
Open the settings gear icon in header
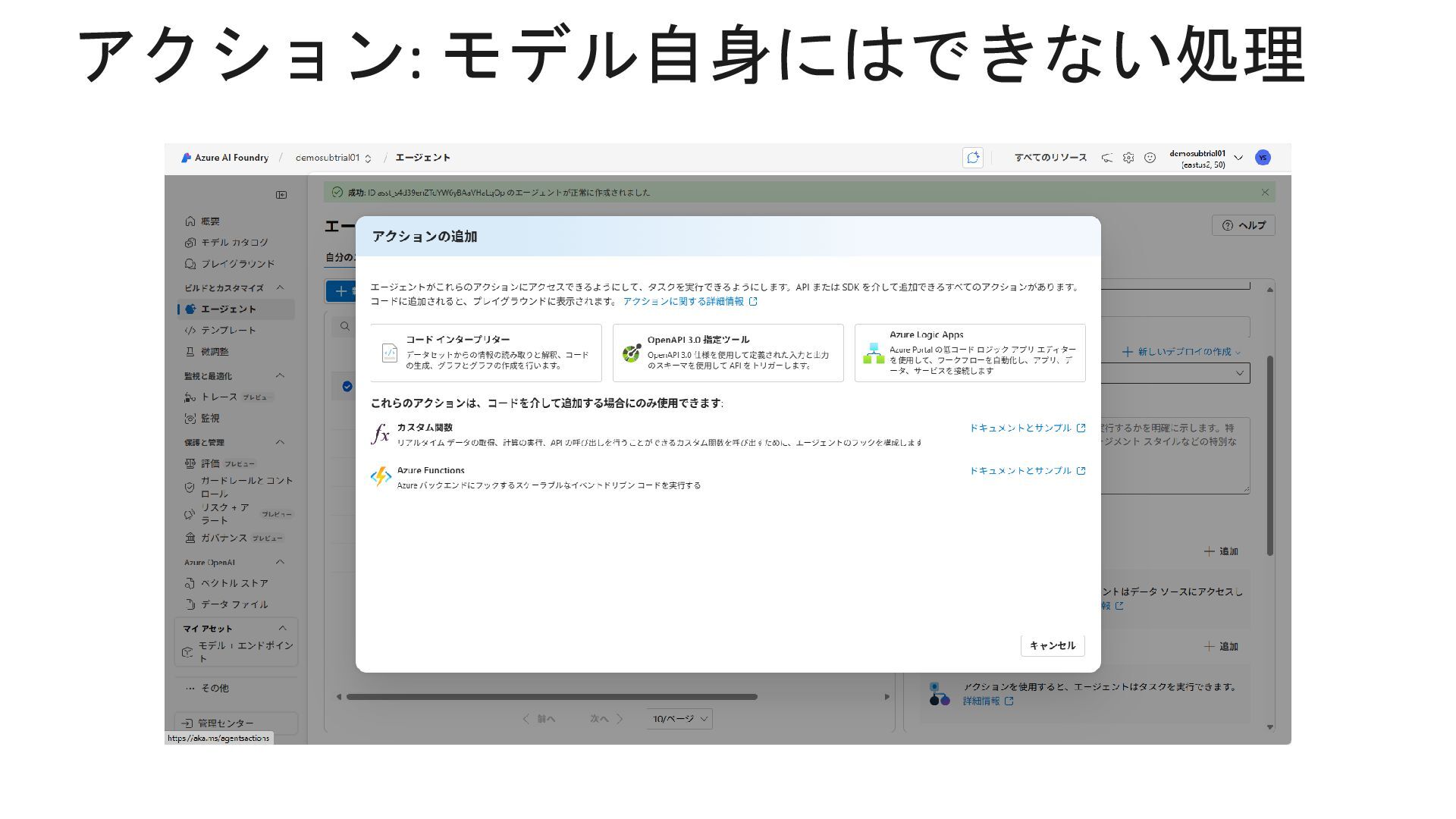1128,158
